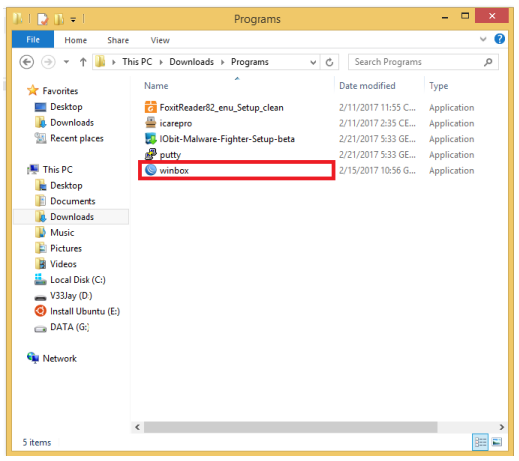This screenshot has height=461, width=519.
Task: Click the scroll right arrow
Action: pos(501,427)
